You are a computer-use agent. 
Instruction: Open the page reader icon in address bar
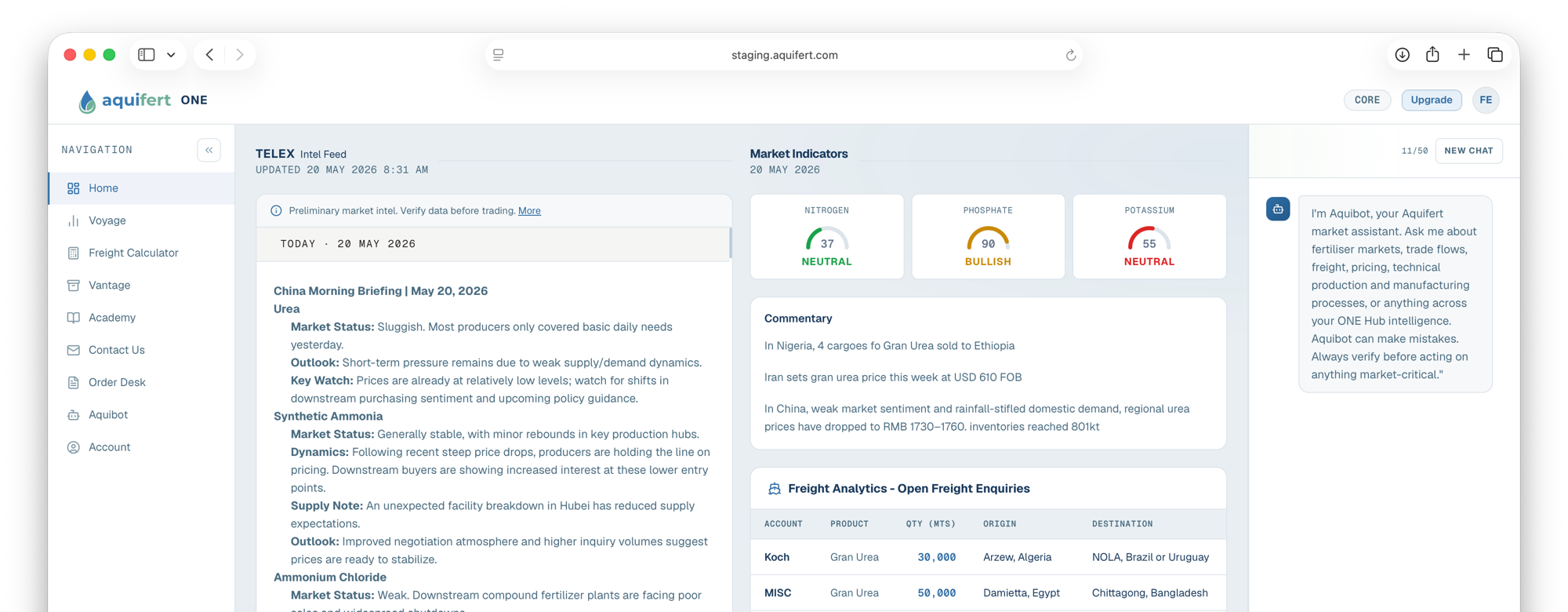(x=499, y=55)
